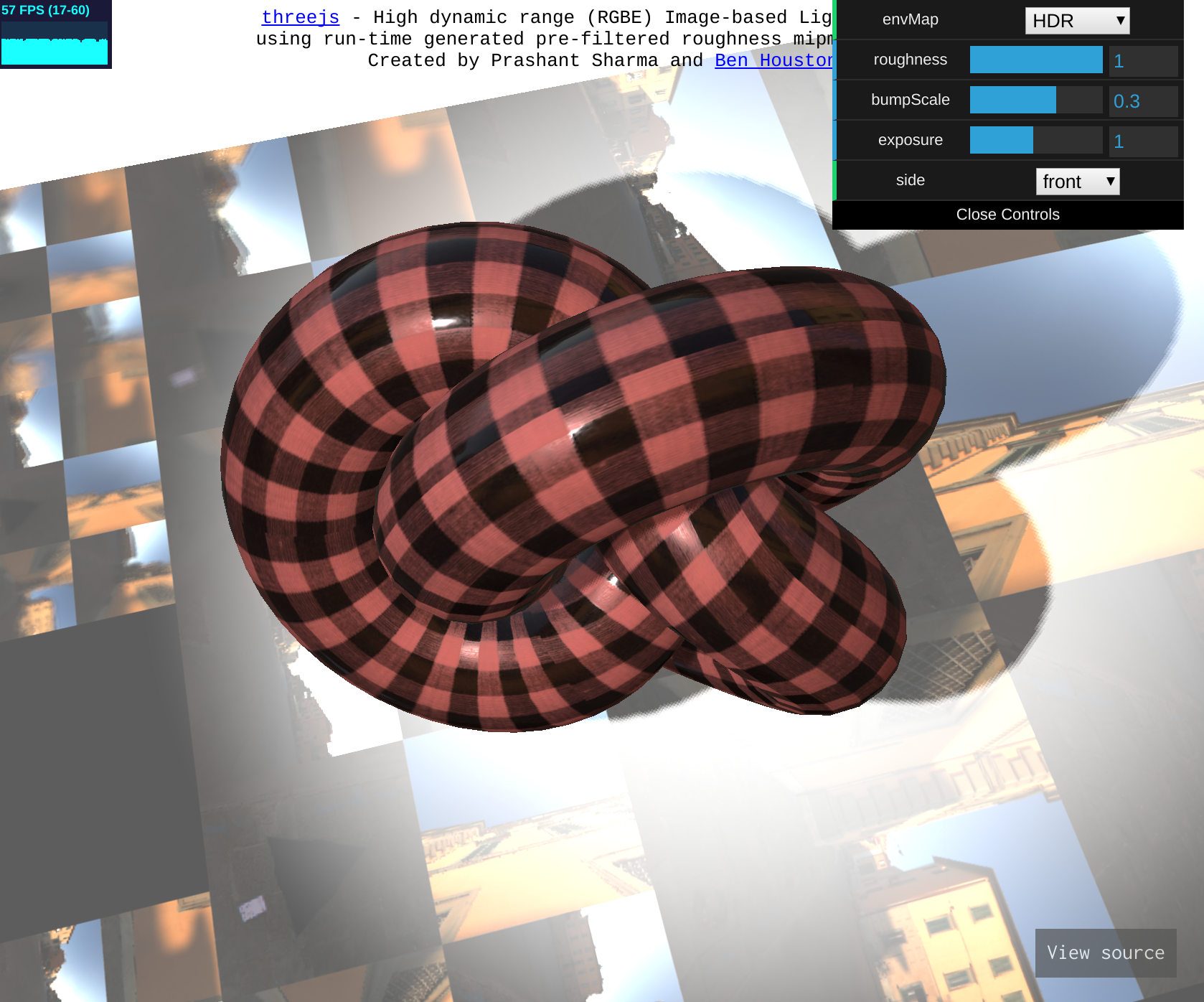Click the bumpScale value field showing 0.3
This screenshot has width=1204, height=1002.
pos(1144,100)
